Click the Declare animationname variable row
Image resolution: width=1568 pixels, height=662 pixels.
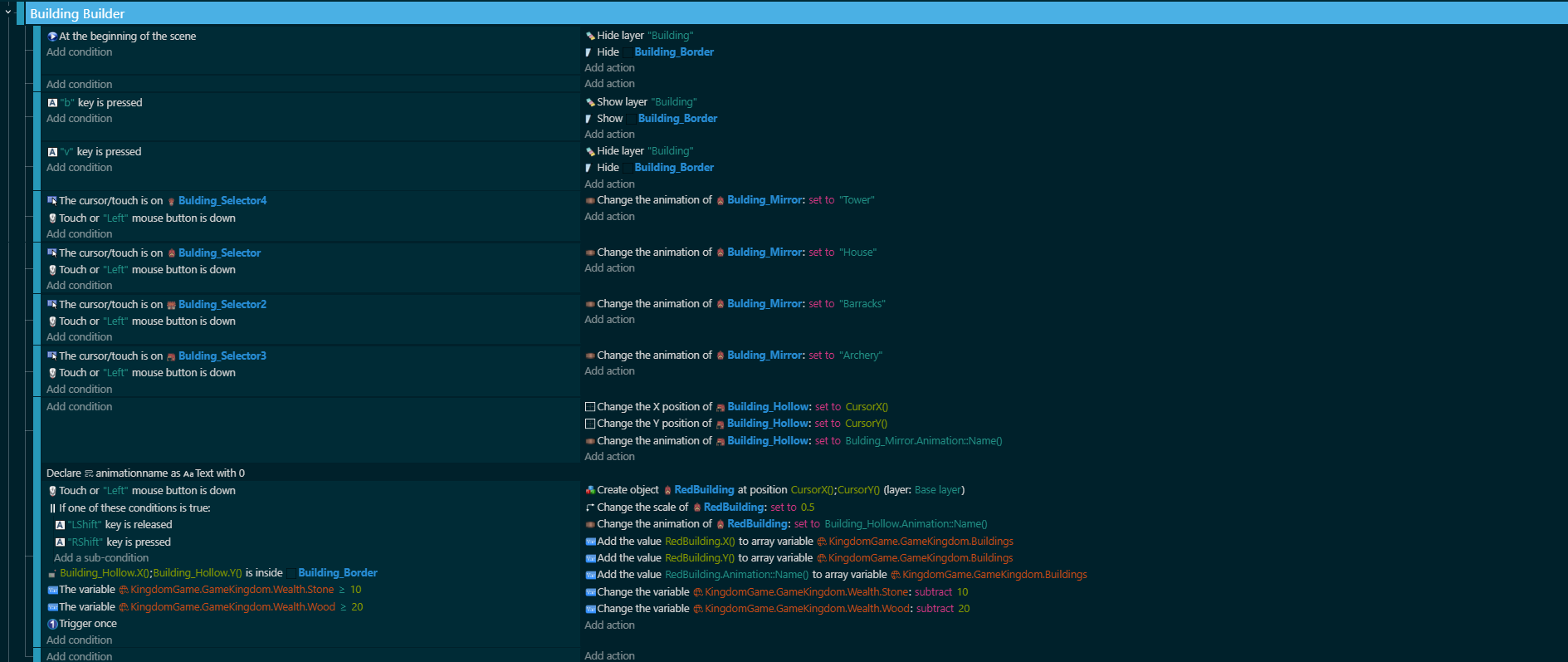click(145, 473)
